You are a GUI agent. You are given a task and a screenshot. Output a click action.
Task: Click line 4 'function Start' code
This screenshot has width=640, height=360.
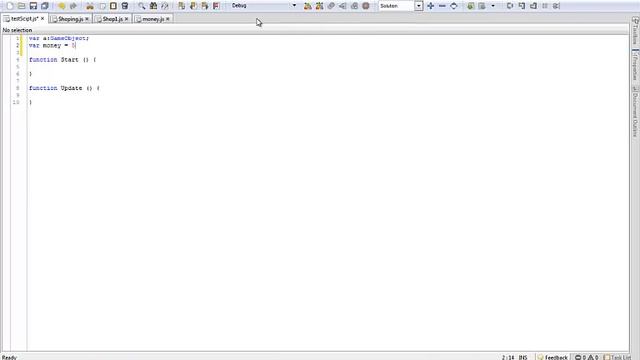62,60
